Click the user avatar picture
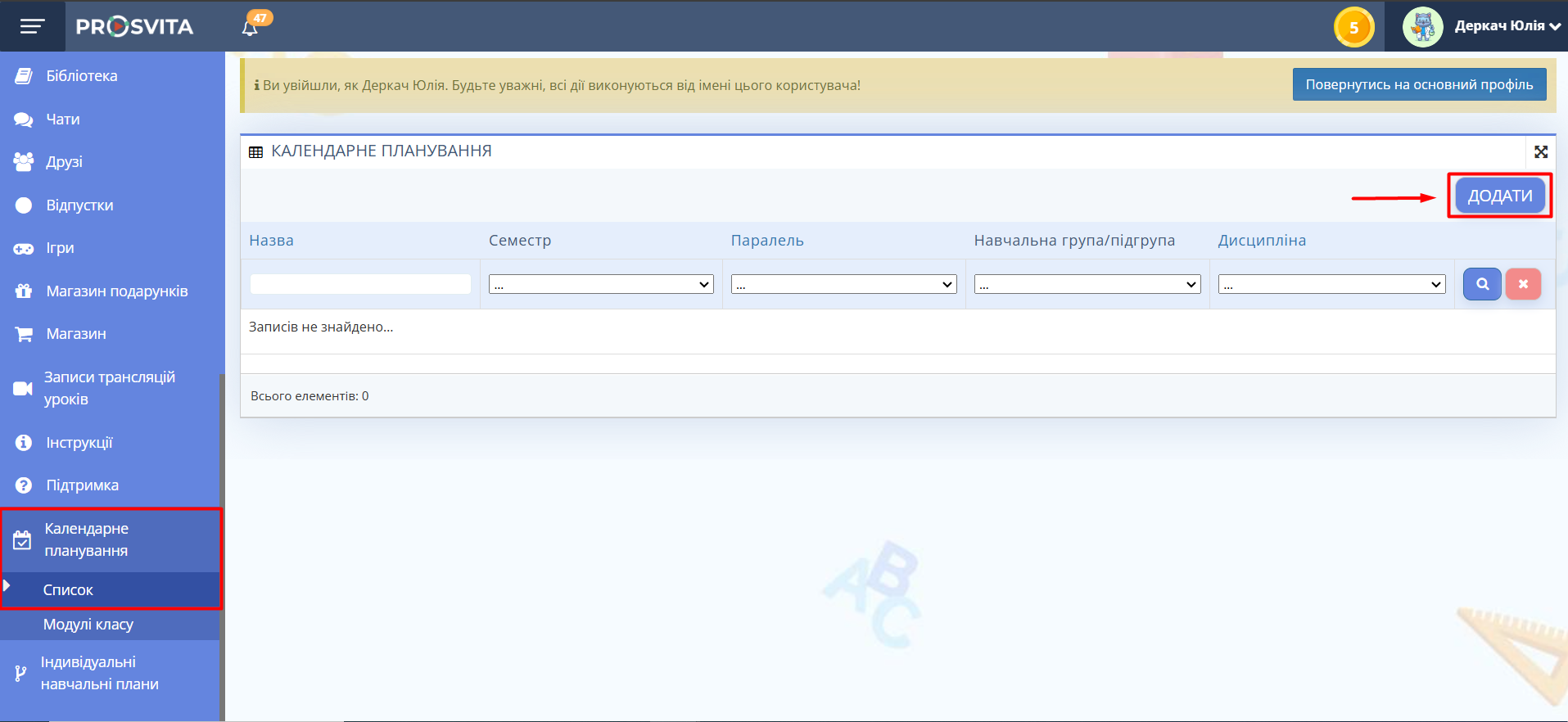The width and height of the screenshot is (1568, 722). (1422, 27)
